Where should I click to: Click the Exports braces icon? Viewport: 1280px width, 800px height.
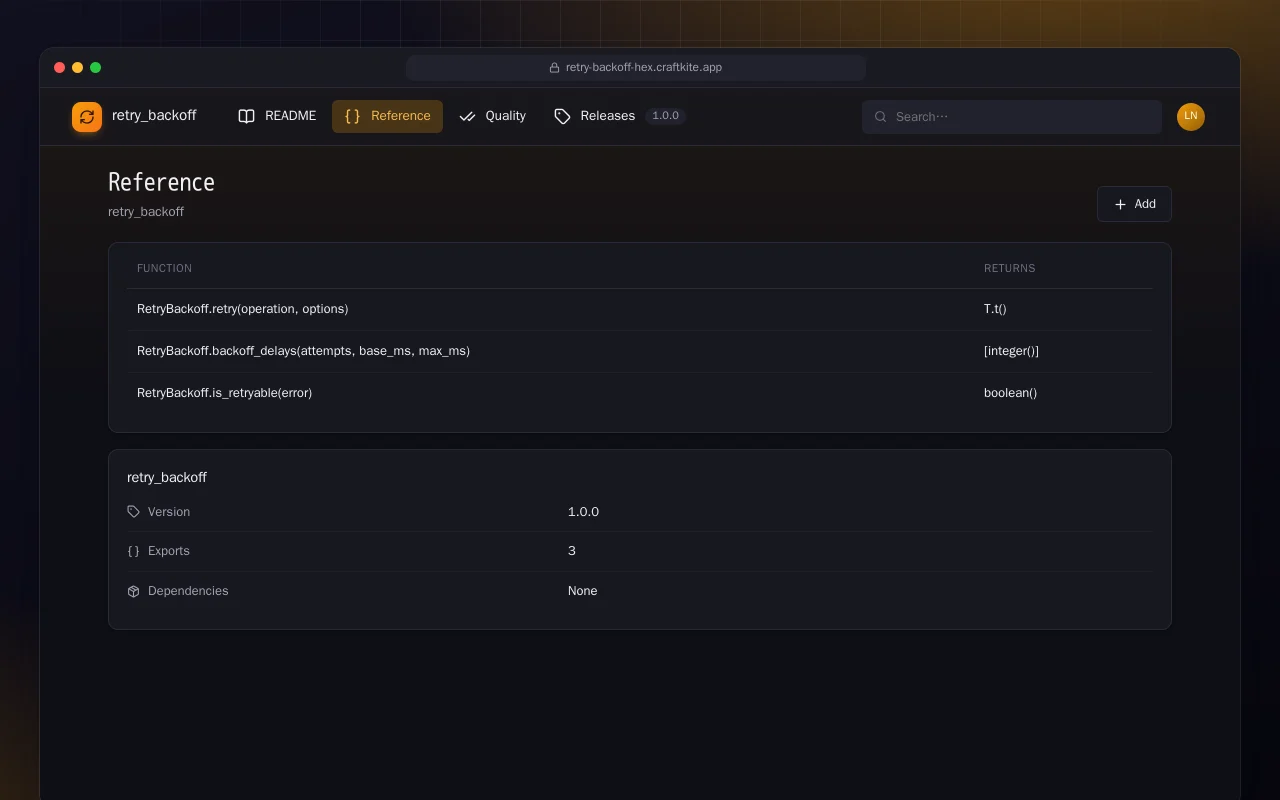[x=134, y=551]
